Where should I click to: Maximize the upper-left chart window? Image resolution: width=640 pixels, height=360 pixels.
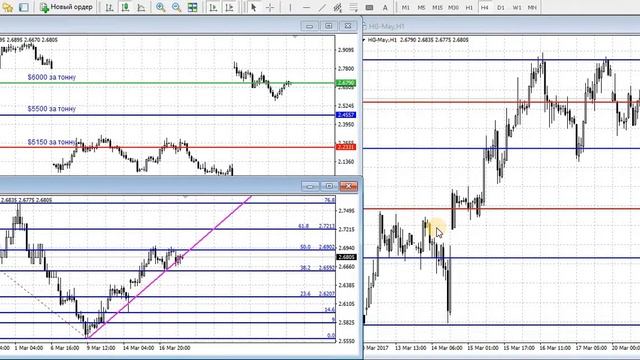click(x=329, y=26)
